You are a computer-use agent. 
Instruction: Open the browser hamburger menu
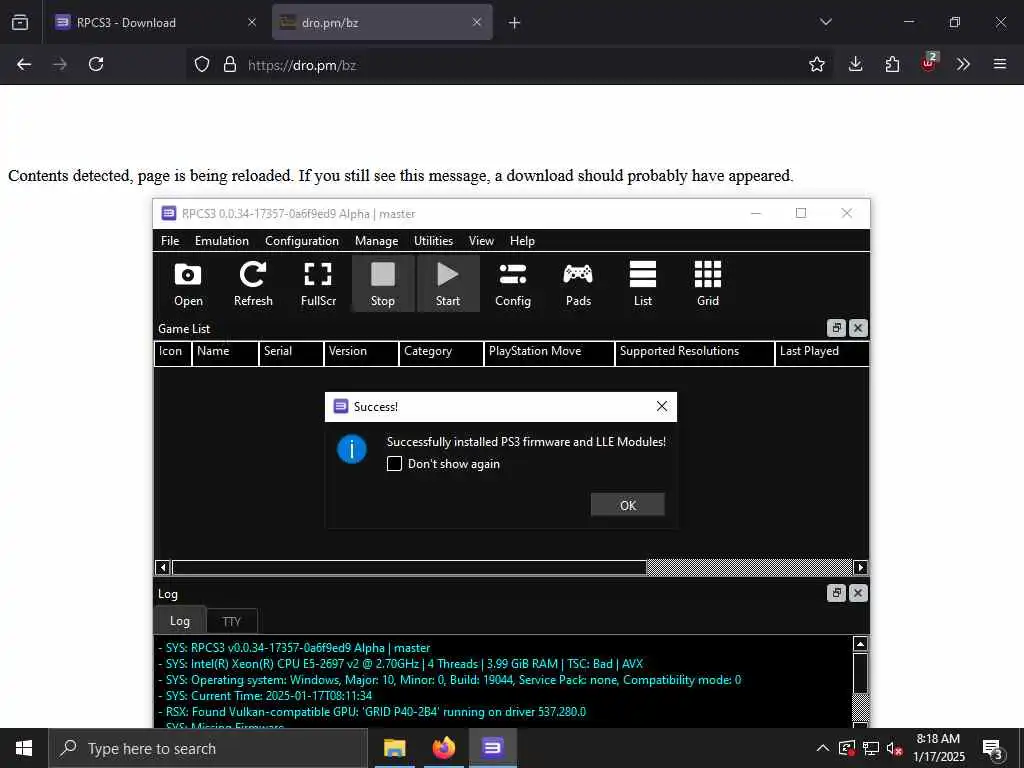1000,64
